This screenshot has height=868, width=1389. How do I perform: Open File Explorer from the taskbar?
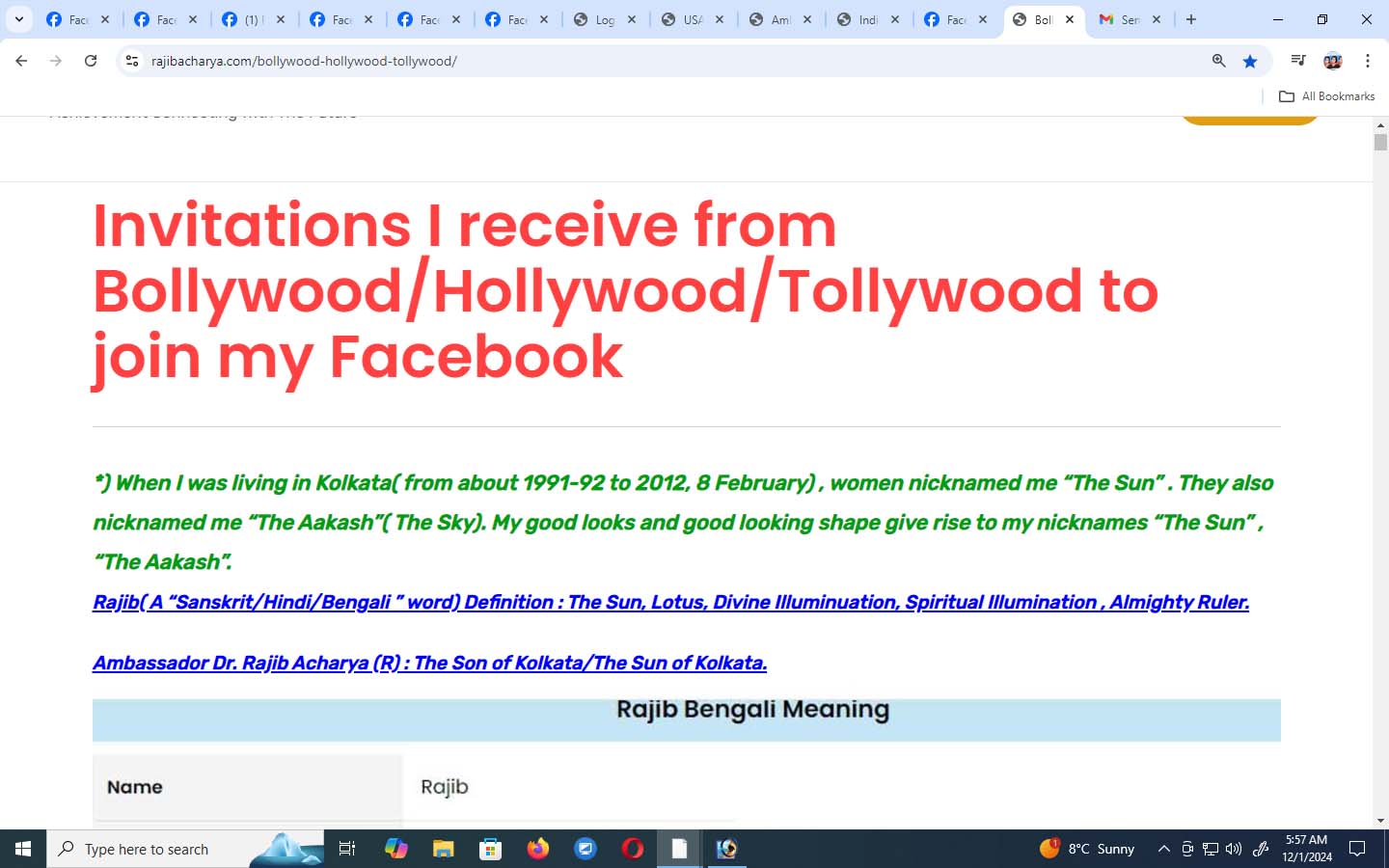(443, 849)
